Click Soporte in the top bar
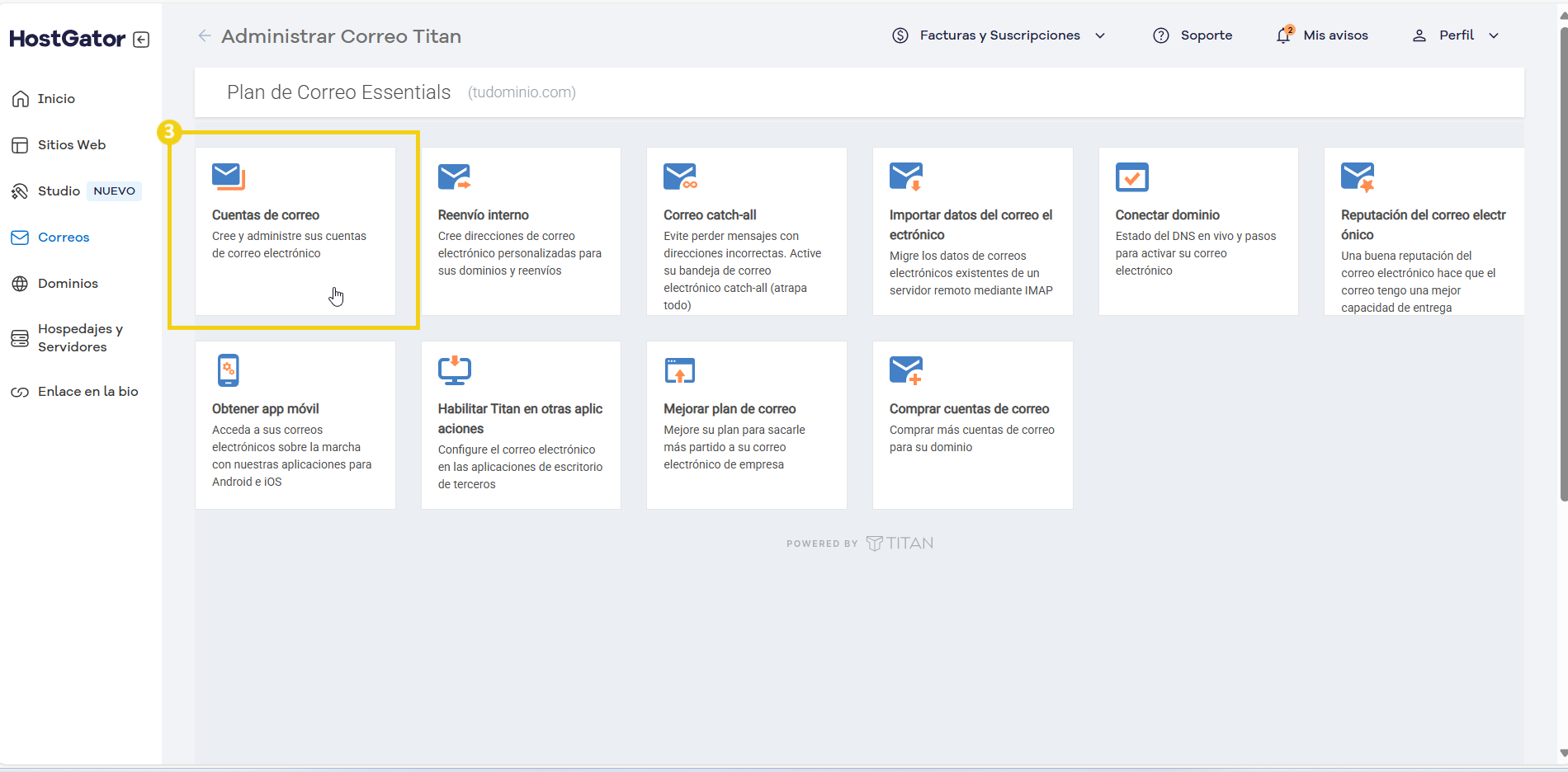This screenshot has height=772, width=1568. click(1207, 35)
